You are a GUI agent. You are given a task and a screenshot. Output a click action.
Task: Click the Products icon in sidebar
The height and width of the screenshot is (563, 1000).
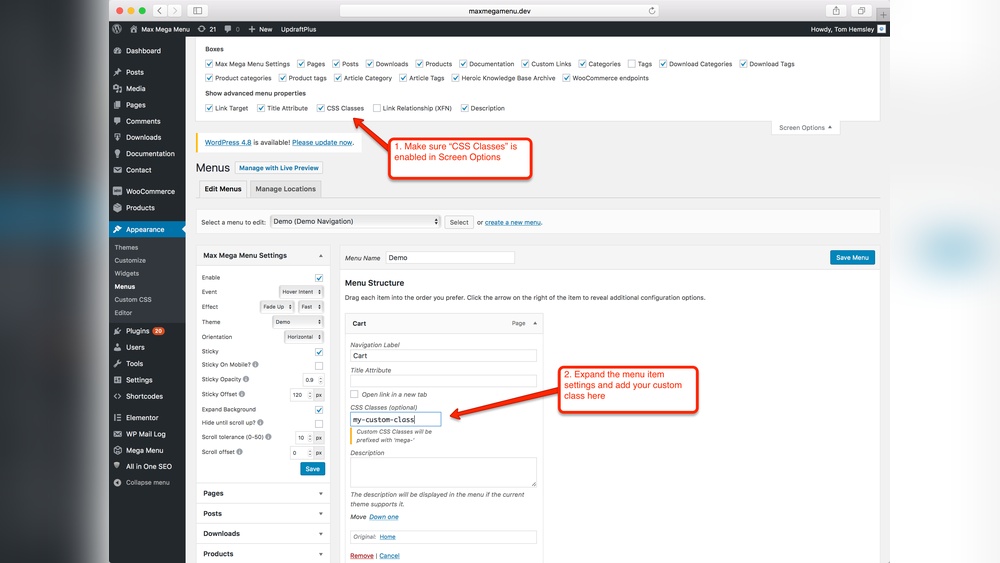[117, 207]
